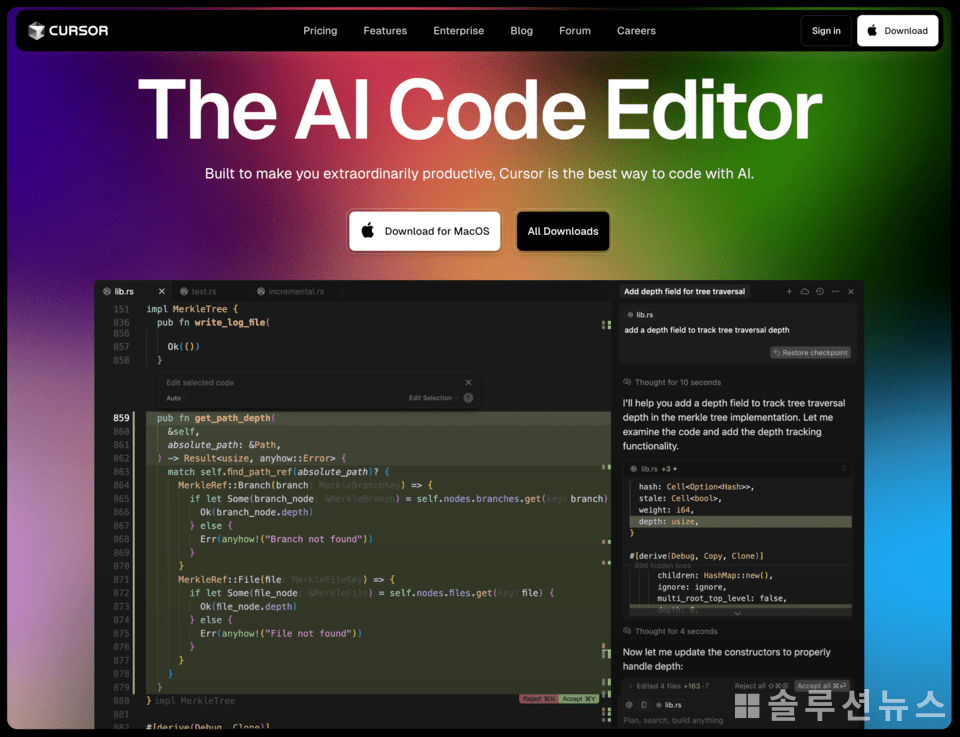Click the minimap change marker near line 836
Screen dimensions: 960x737
(606, 325)
